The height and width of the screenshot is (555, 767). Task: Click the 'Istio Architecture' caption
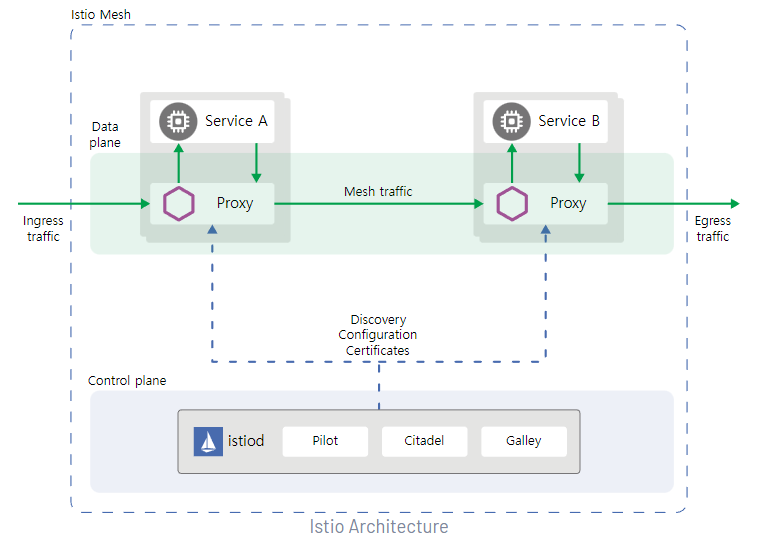coord(379,527)
